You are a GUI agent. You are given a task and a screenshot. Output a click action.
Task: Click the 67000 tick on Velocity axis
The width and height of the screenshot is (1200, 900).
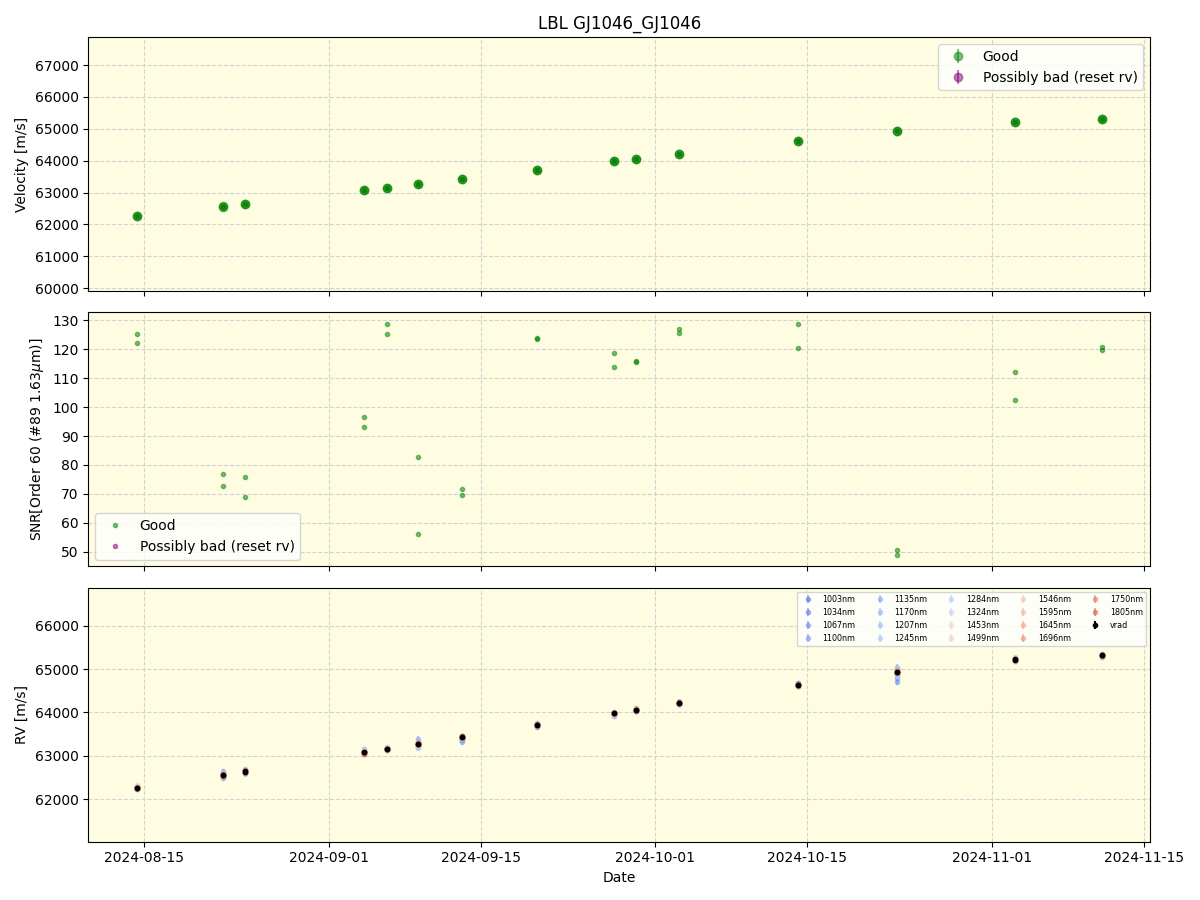click(x=58, y=66)
